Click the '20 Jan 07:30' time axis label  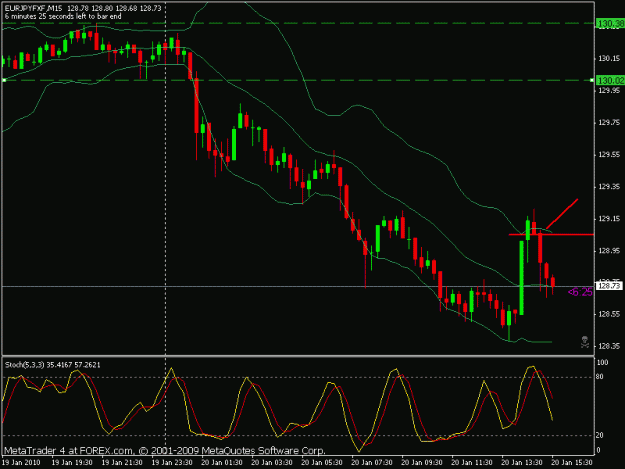click(371, 462)
